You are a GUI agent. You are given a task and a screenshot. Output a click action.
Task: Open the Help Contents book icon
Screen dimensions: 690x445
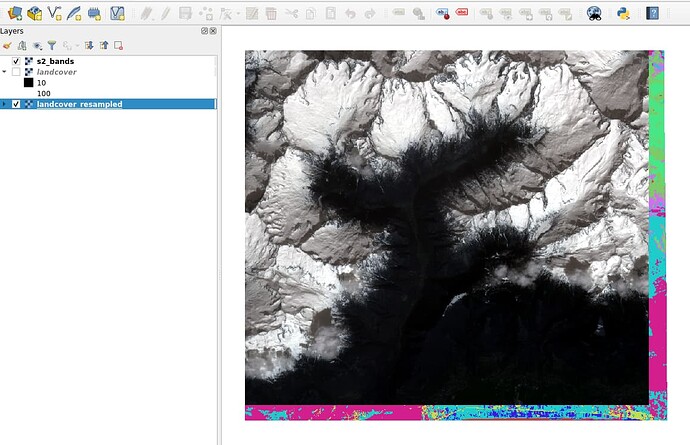[653, 13]
